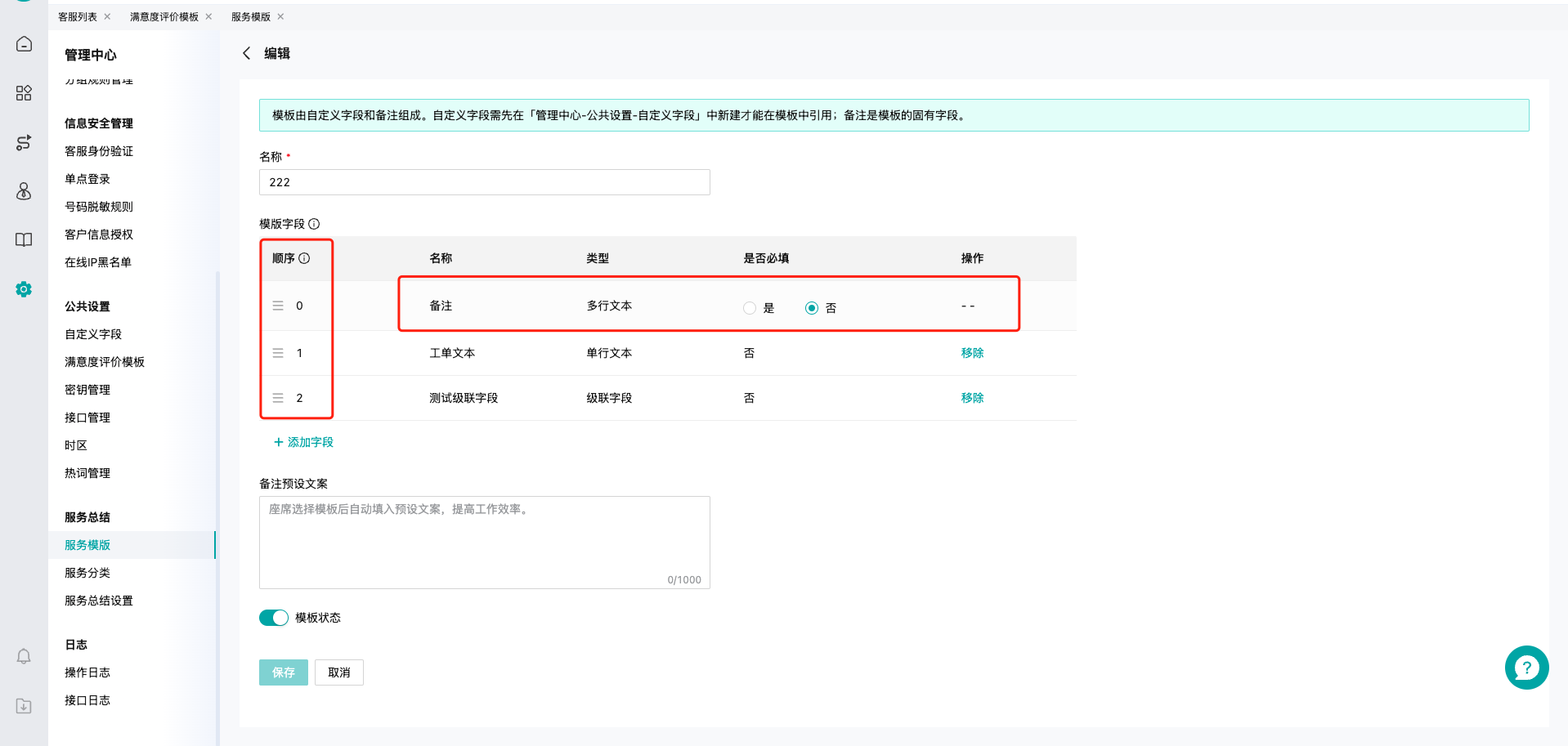Click the 测试级联字段 name cell
This screenshot has width=1568, height=746.
(464, 398)
